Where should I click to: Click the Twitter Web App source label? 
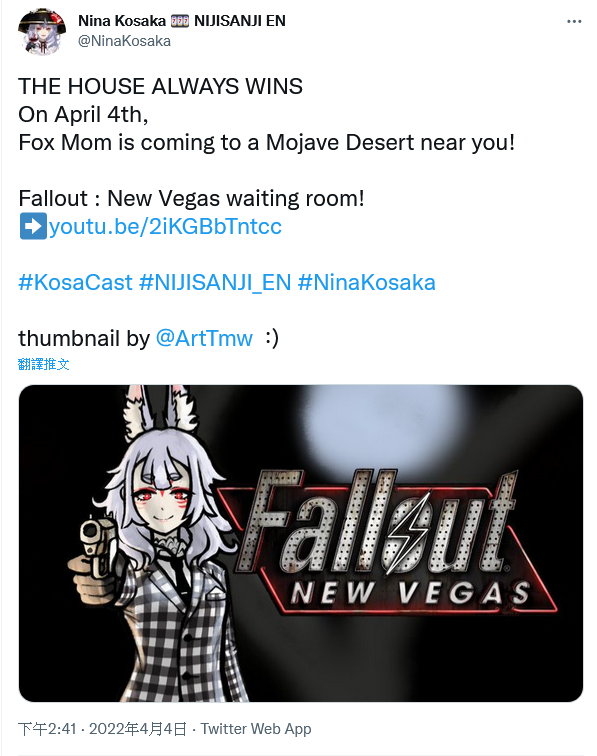(x=256, y=729)
